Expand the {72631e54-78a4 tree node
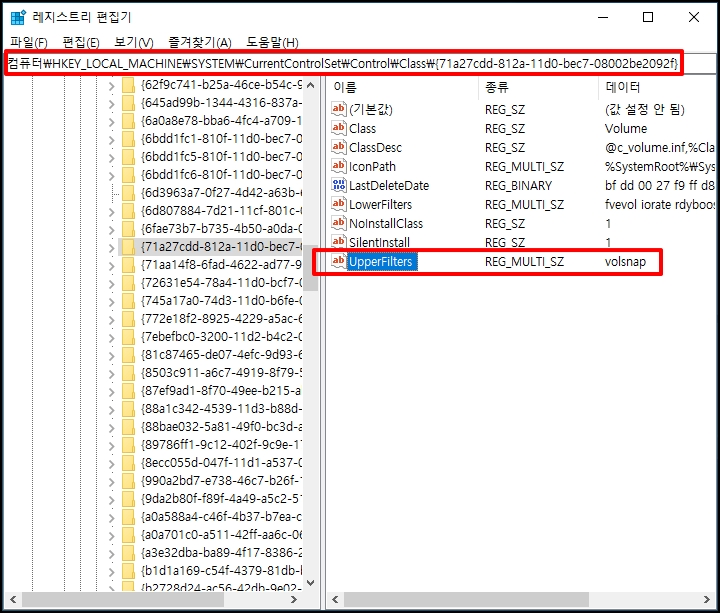This screenshot has height=613, width=720. tap(112, 284)
